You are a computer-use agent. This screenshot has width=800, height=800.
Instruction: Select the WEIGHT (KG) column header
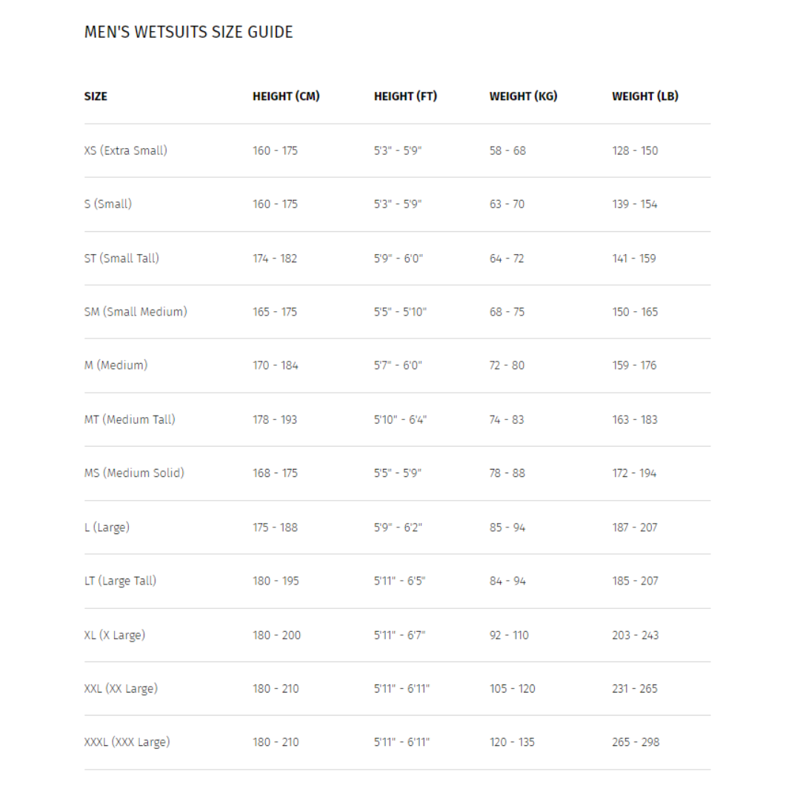coord(523,97)
